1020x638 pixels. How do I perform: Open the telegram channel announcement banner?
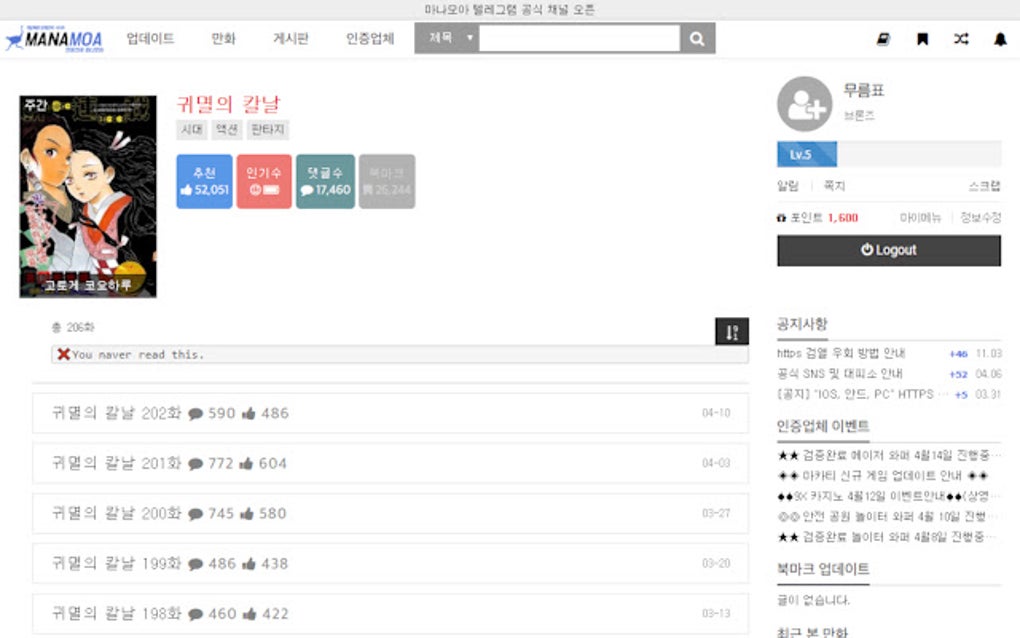(x=509, y=9)
